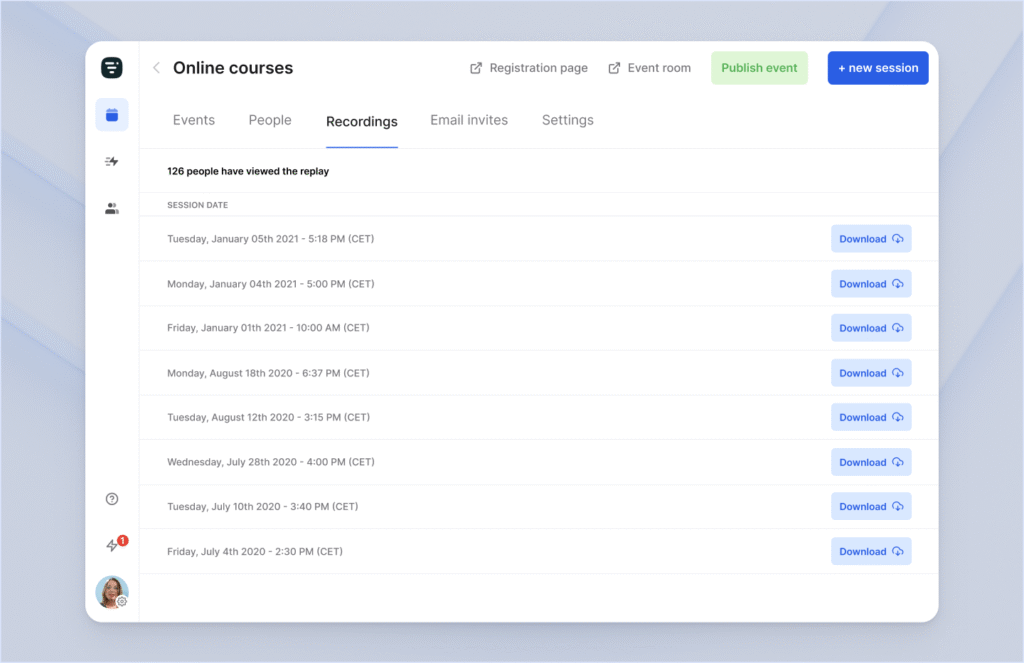Download the July 4th 2020 recording
The height and width of the screenshot is (663, 1024).
pos(870,551)
